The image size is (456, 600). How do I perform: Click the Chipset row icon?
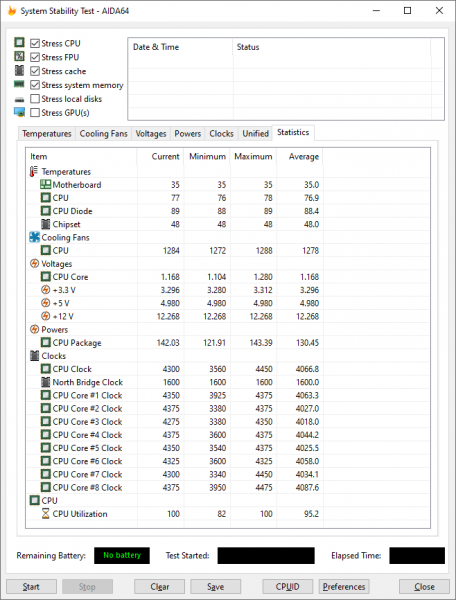46,224
